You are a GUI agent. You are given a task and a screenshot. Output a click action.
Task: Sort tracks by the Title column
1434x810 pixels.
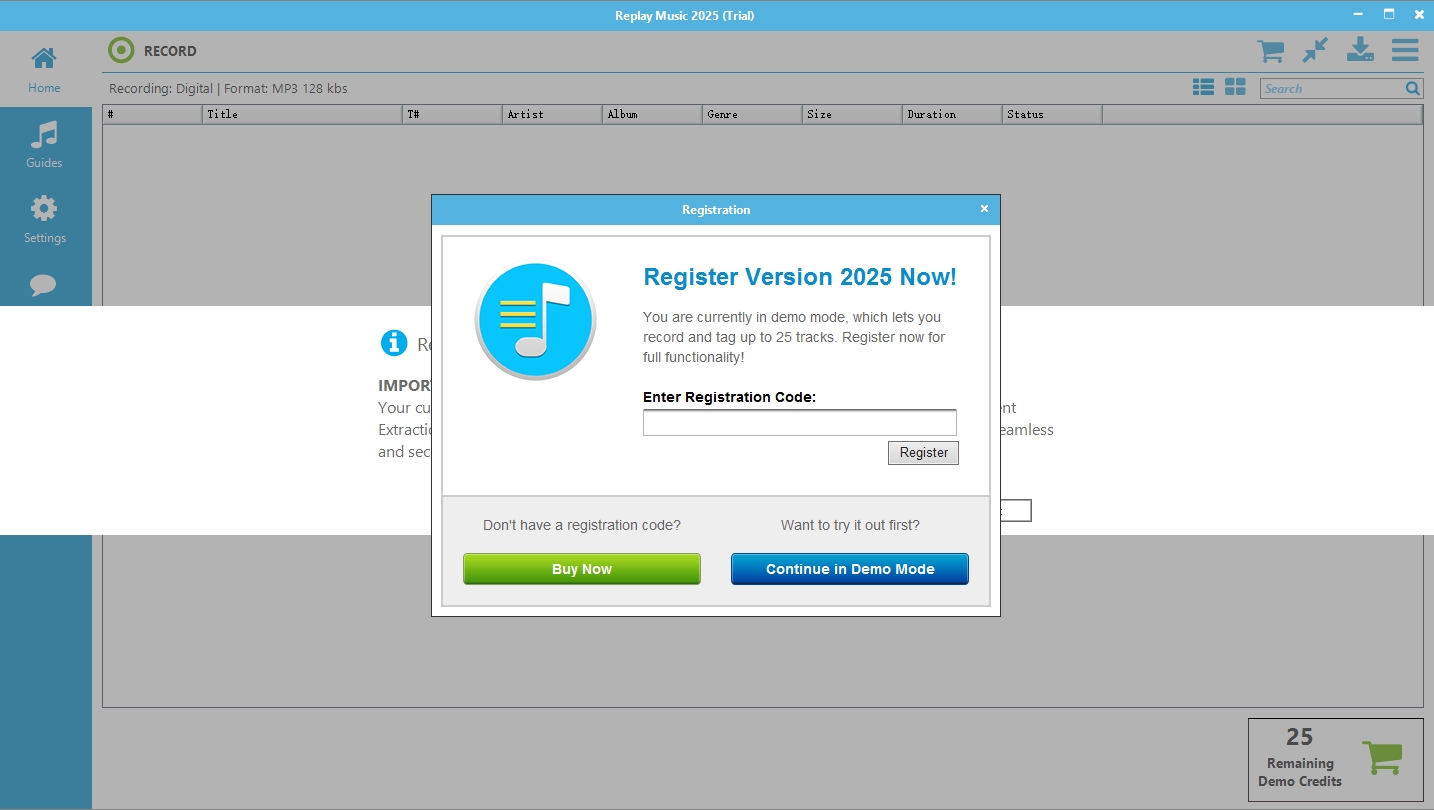302,114
